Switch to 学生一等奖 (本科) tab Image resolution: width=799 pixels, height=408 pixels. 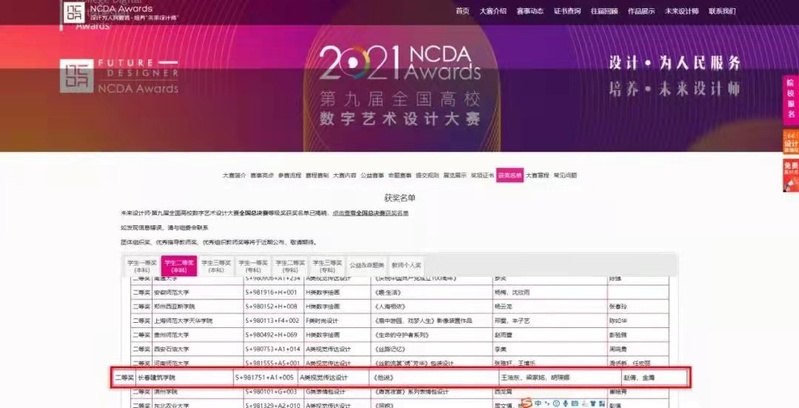point(141,265)
